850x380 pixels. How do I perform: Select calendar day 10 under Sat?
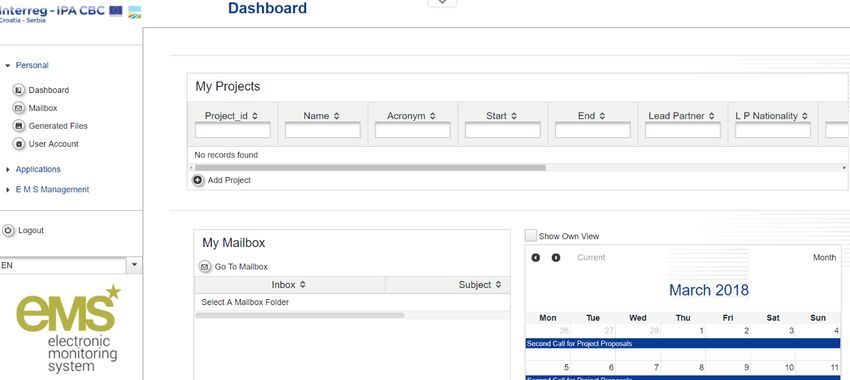(x=789, y=368)
